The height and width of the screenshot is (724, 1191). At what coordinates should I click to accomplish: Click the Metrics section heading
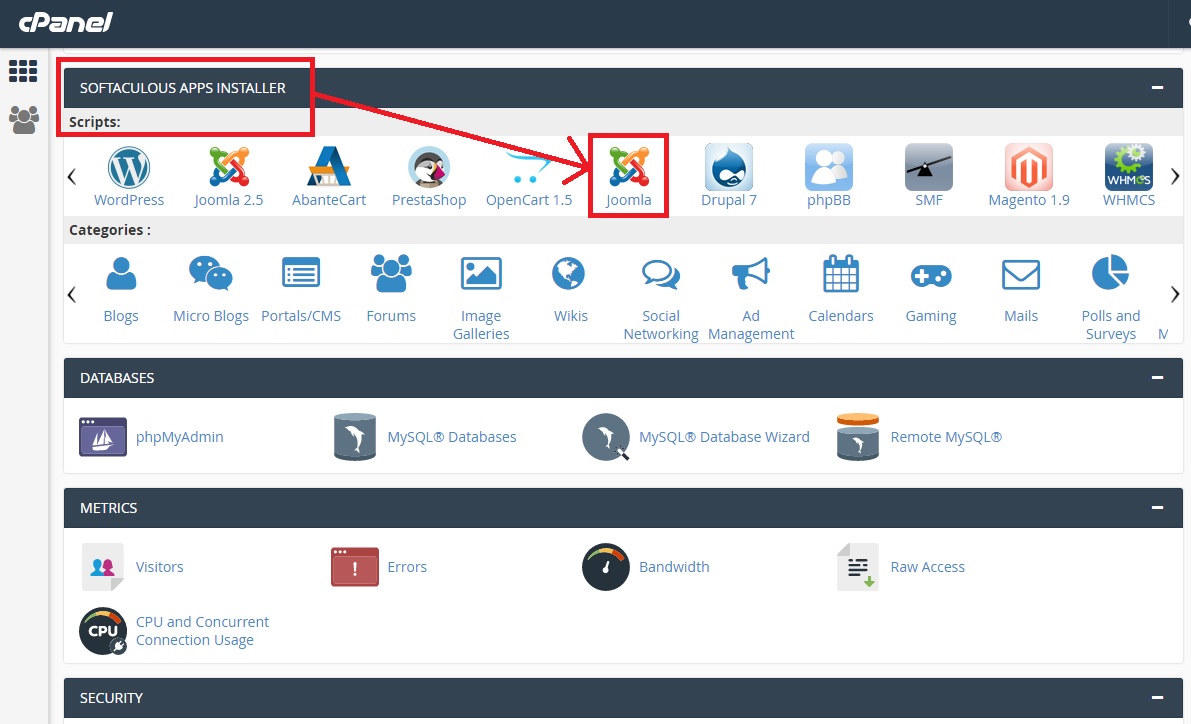pos(109,507)
